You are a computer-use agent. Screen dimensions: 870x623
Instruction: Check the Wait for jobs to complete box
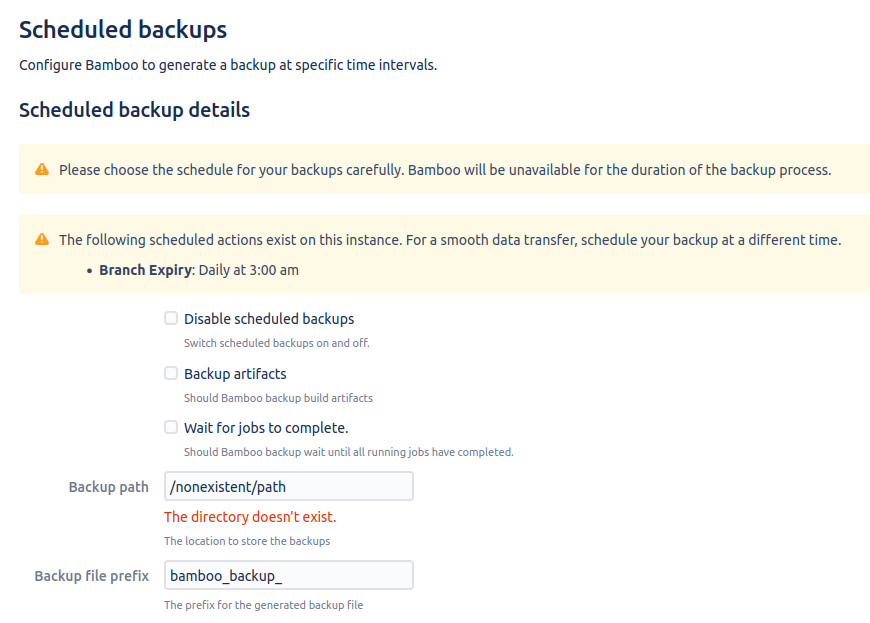[171, 427]
